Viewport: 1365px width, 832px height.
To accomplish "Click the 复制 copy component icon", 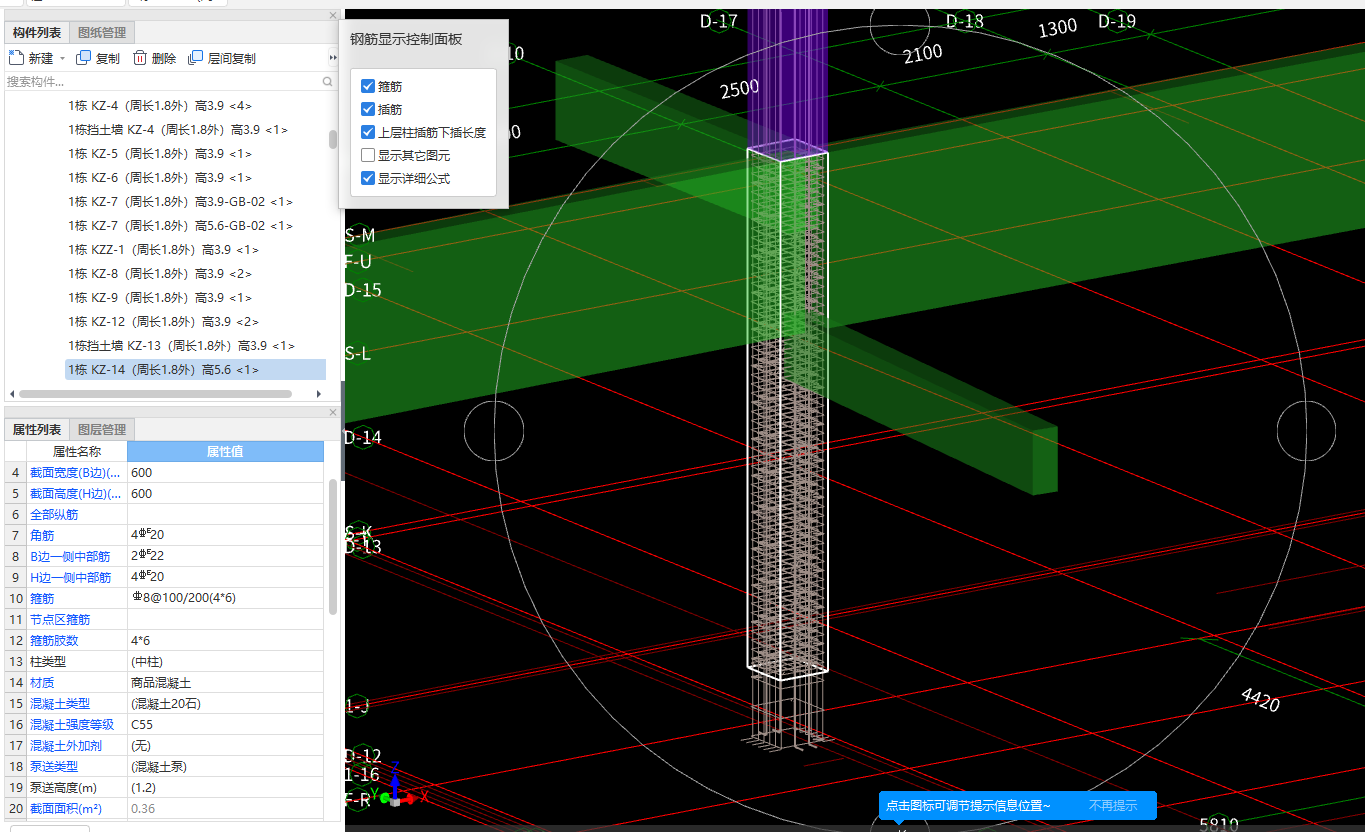I will [x=84, y=58].
